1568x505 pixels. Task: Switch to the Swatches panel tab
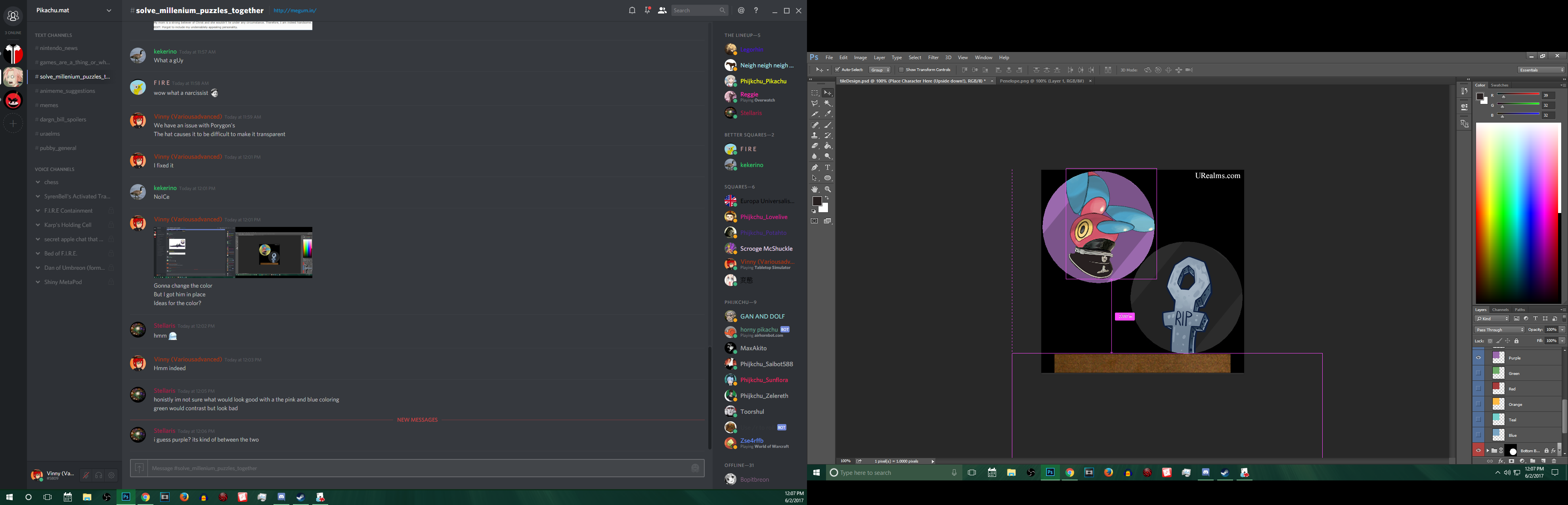click(x=1499, y=85)
